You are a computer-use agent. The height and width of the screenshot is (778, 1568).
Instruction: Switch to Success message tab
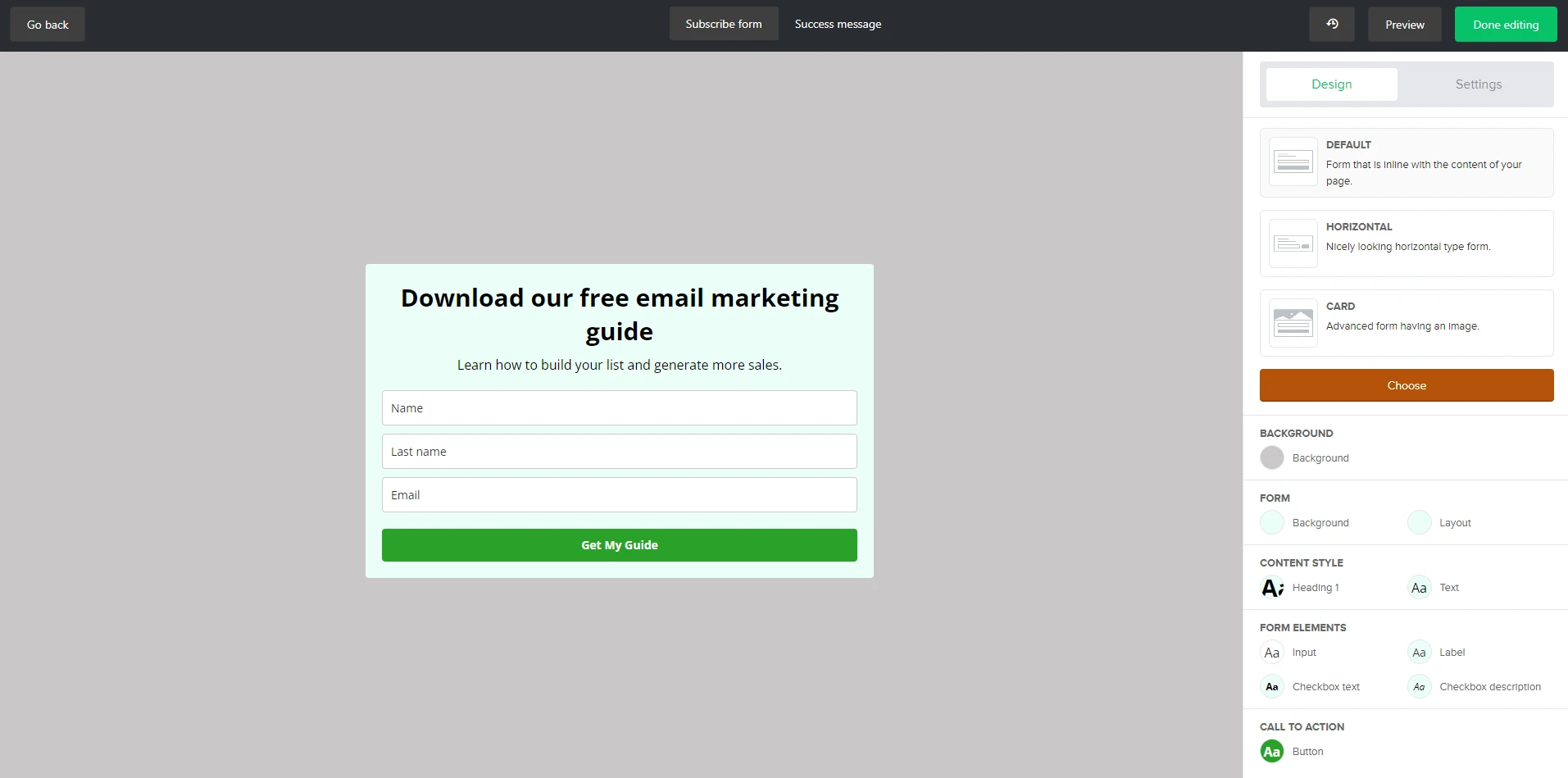[838, 25]
